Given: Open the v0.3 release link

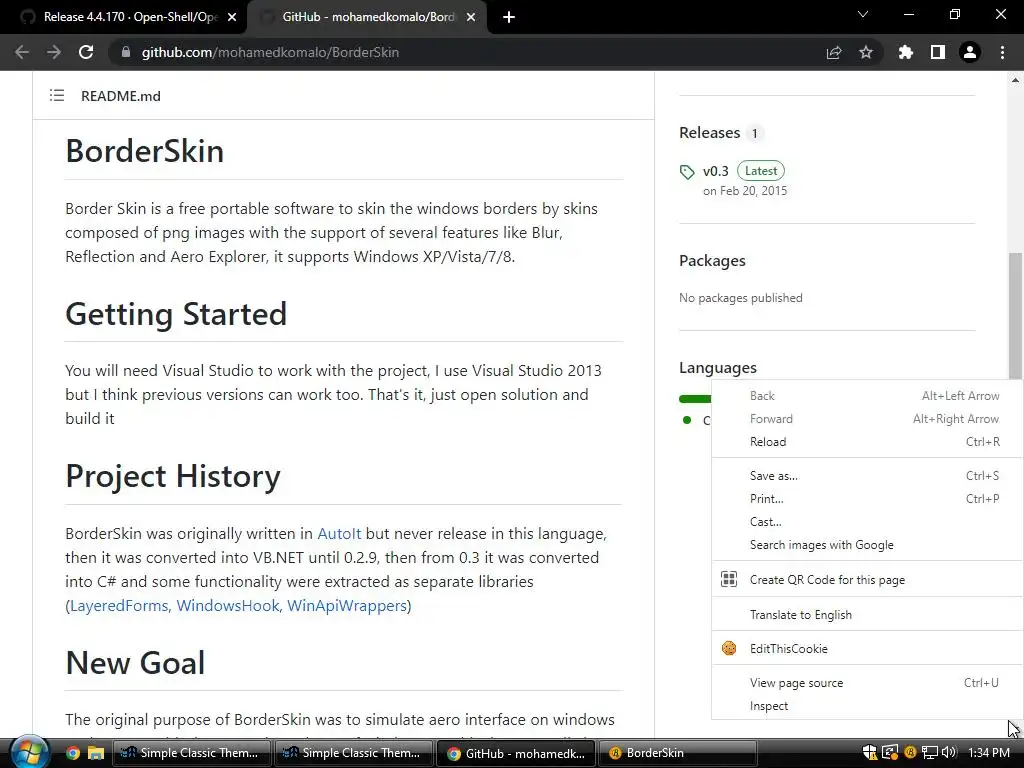Looking at the screenshot, I should 715,171.
